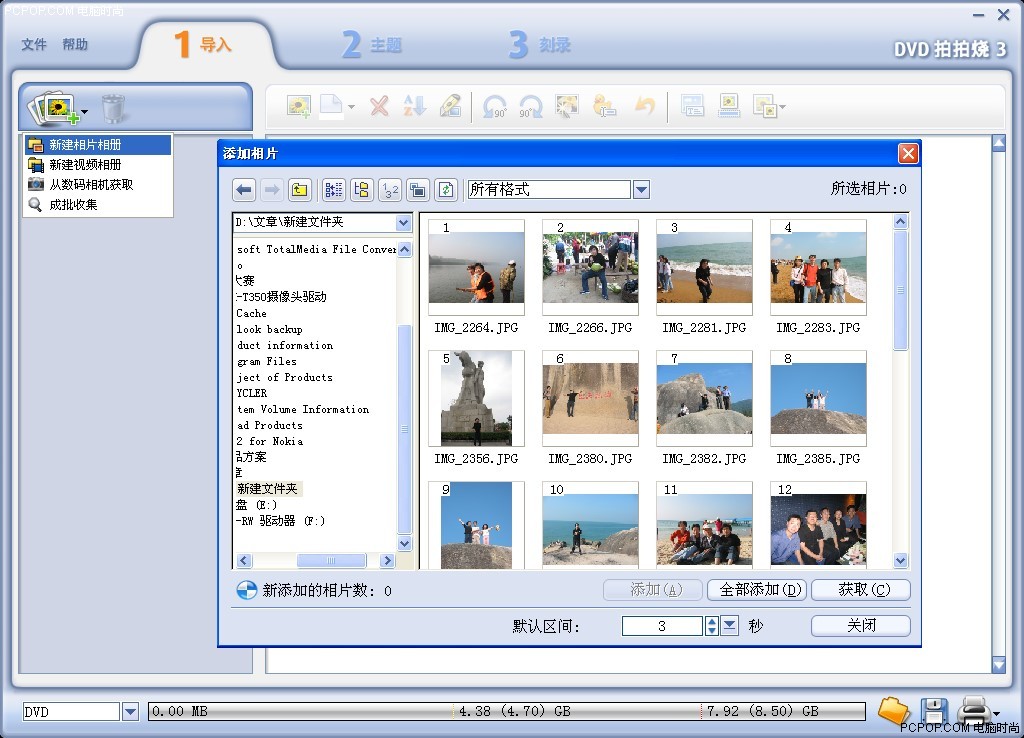Viewport: 1024px width, 738px height.
Task: Expand the D:\文章\新建文件夹 path dropdown
Action: click(x=404, y=223)
